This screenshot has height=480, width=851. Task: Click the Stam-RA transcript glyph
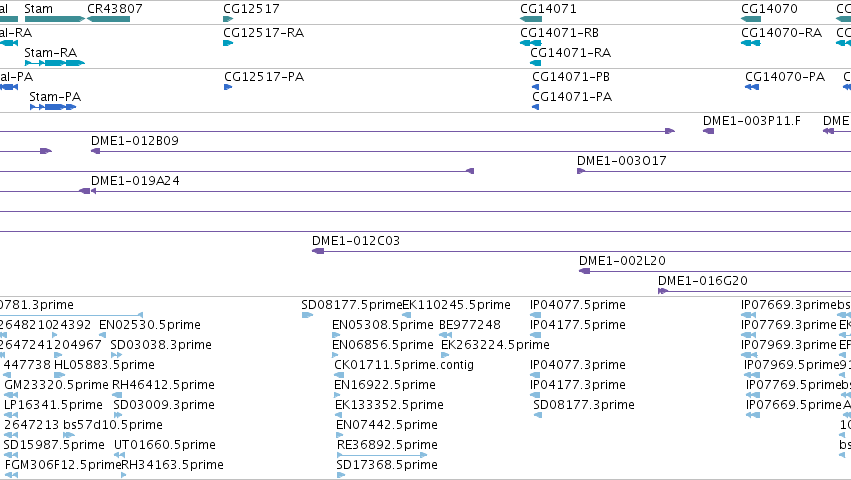pyautogui.click(x=55, y=63)
